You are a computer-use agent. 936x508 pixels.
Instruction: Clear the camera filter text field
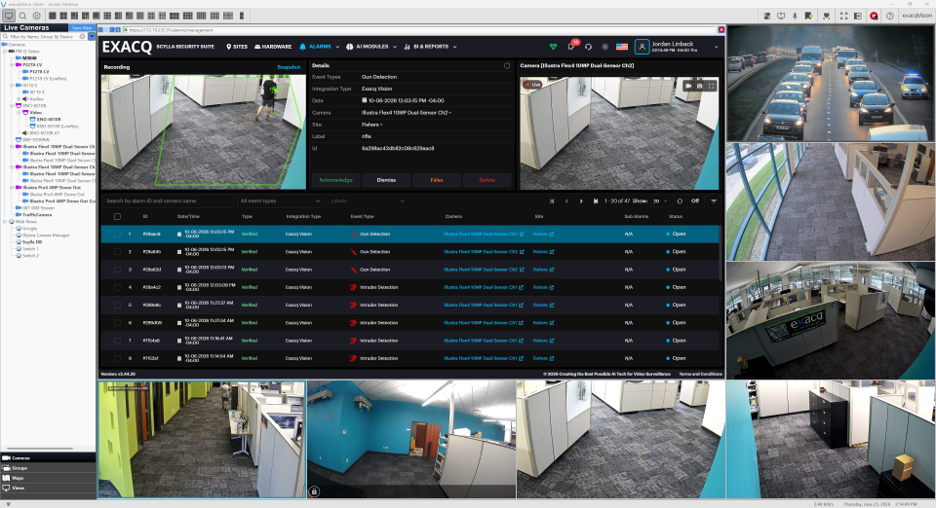(x=82, y=36)
